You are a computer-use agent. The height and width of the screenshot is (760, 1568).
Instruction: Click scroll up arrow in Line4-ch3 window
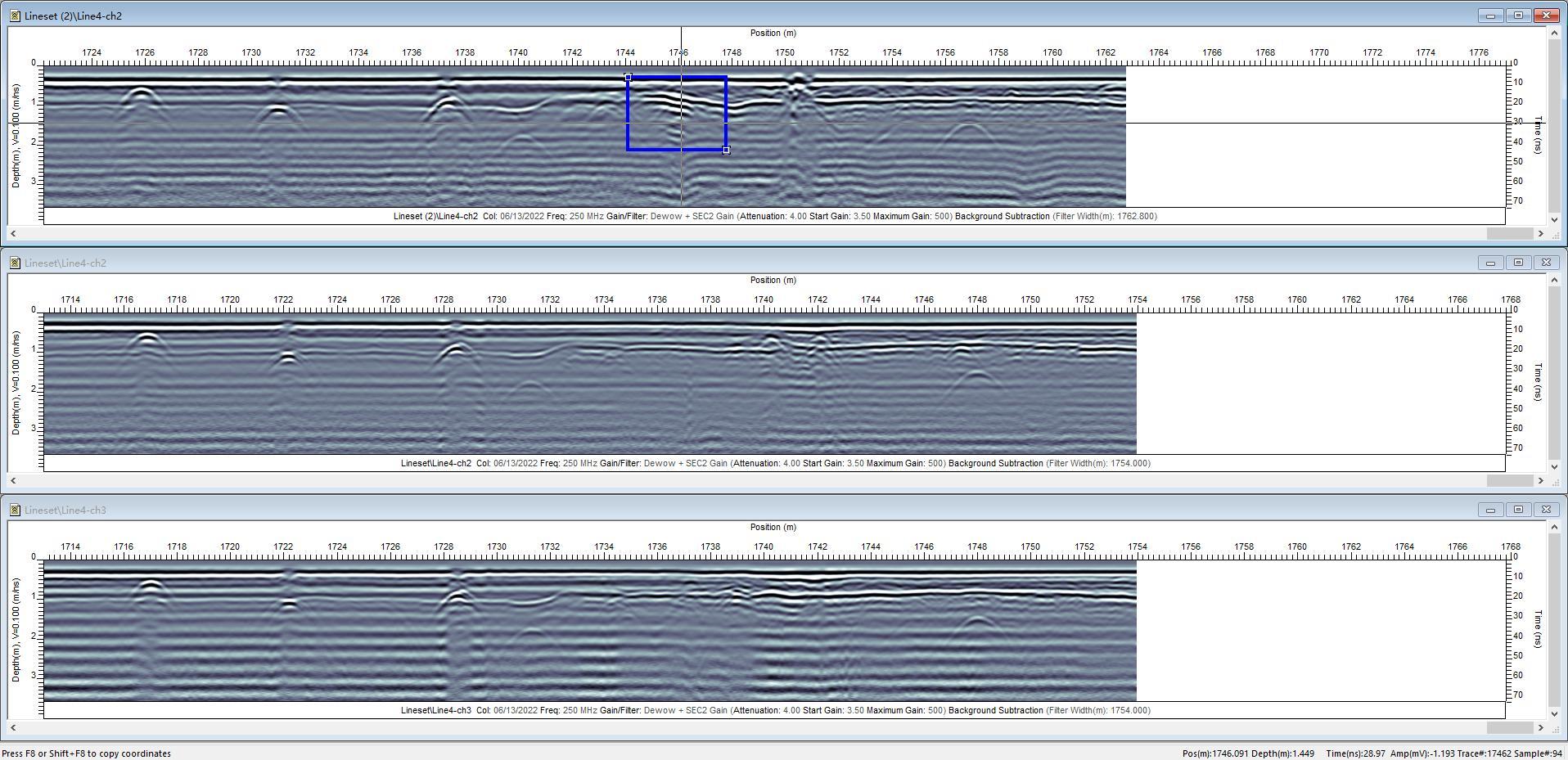click(1554, 527)
